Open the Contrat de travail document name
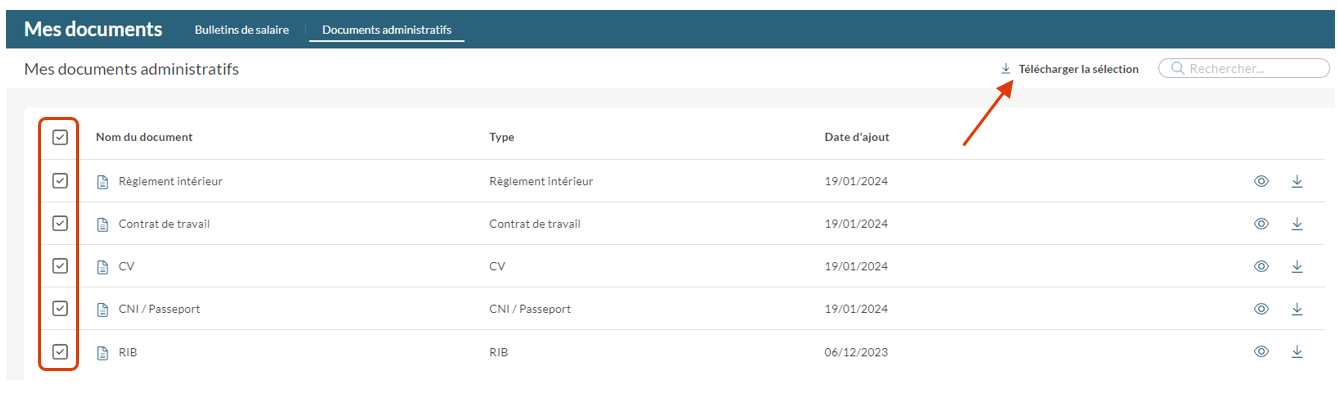This screenshot has width=1338, height=407. pyautogui.click(x=164, y=224)
